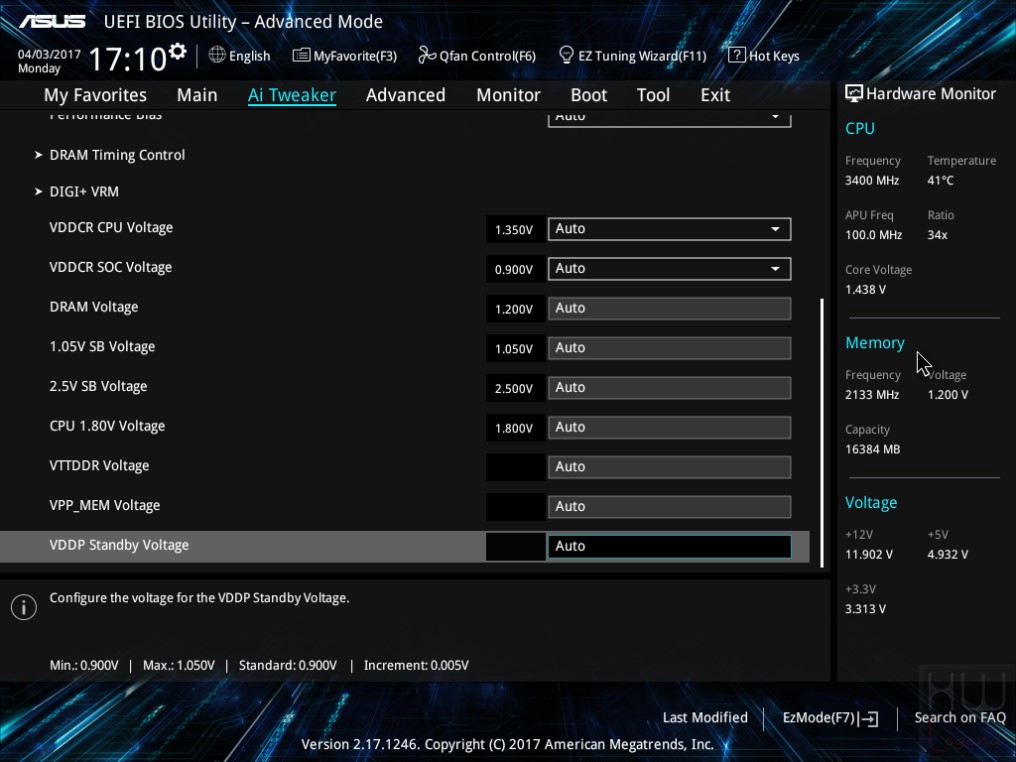The height and width of the screenshot is (762, 1016).
Task: Click the settings list scrollbar
Action: click(822, 433)
